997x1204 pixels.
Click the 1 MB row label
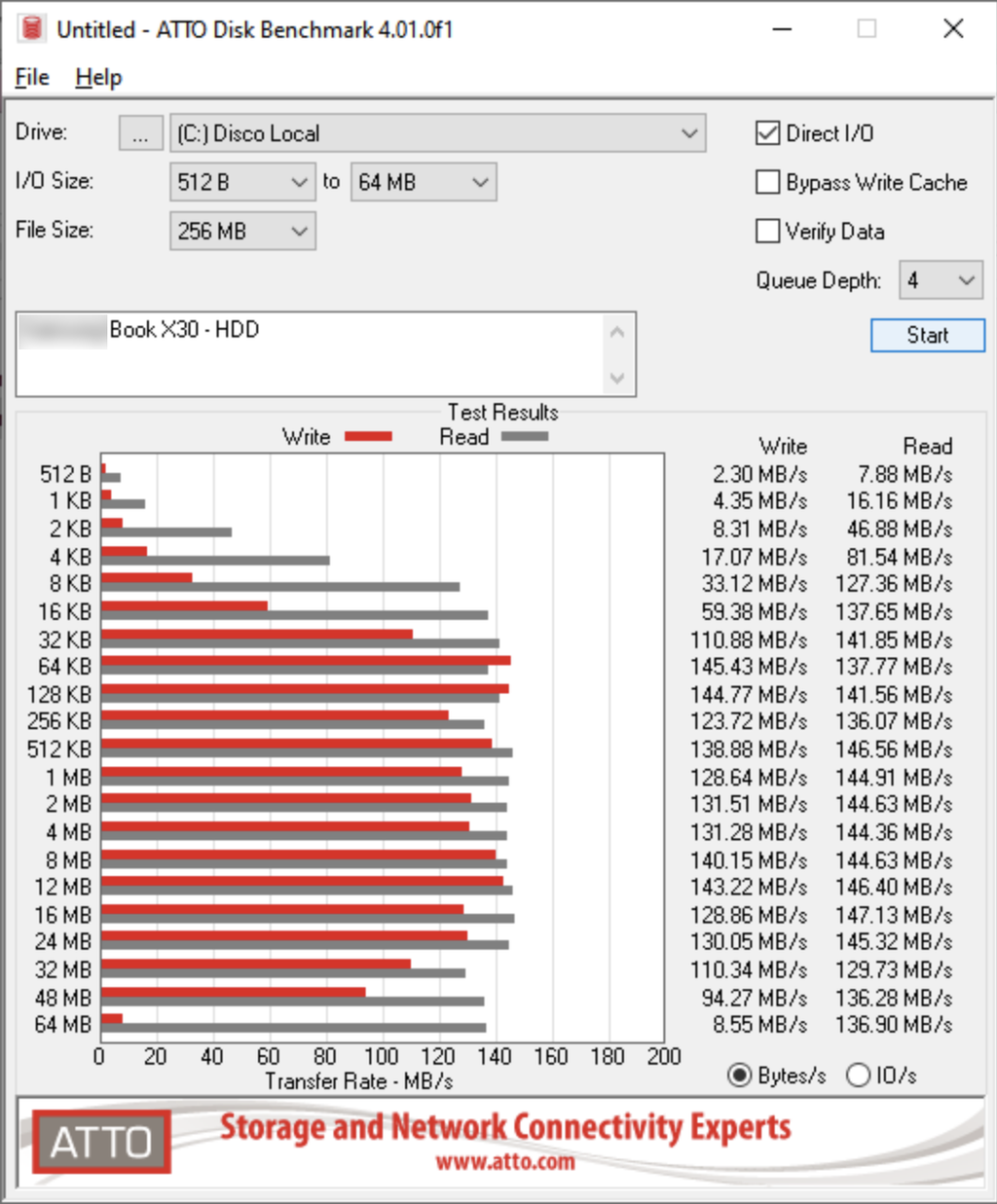tap(68, 778)
